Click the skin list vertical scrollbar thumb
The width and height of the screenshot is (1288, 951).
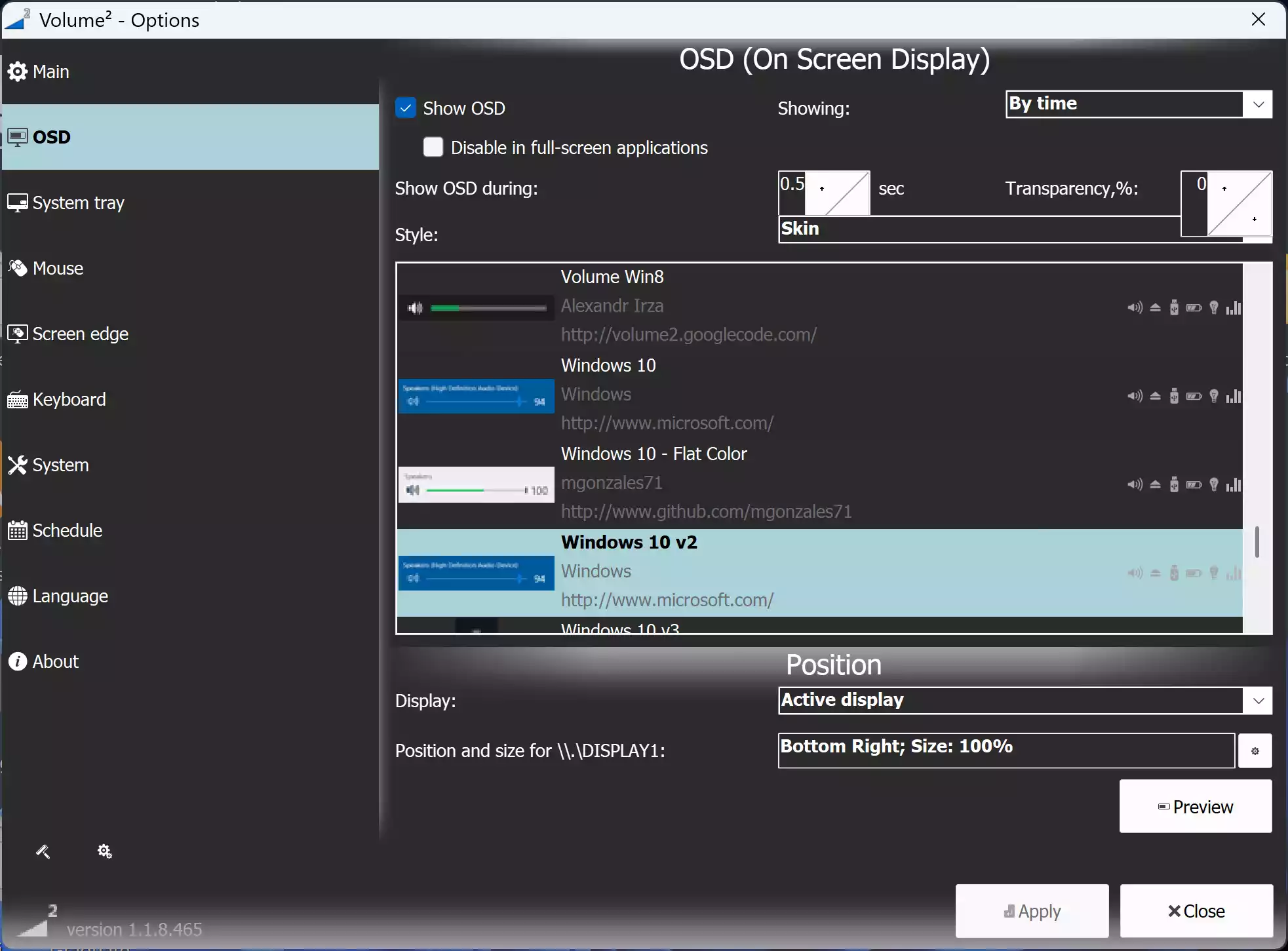[x=1257, y=542]
